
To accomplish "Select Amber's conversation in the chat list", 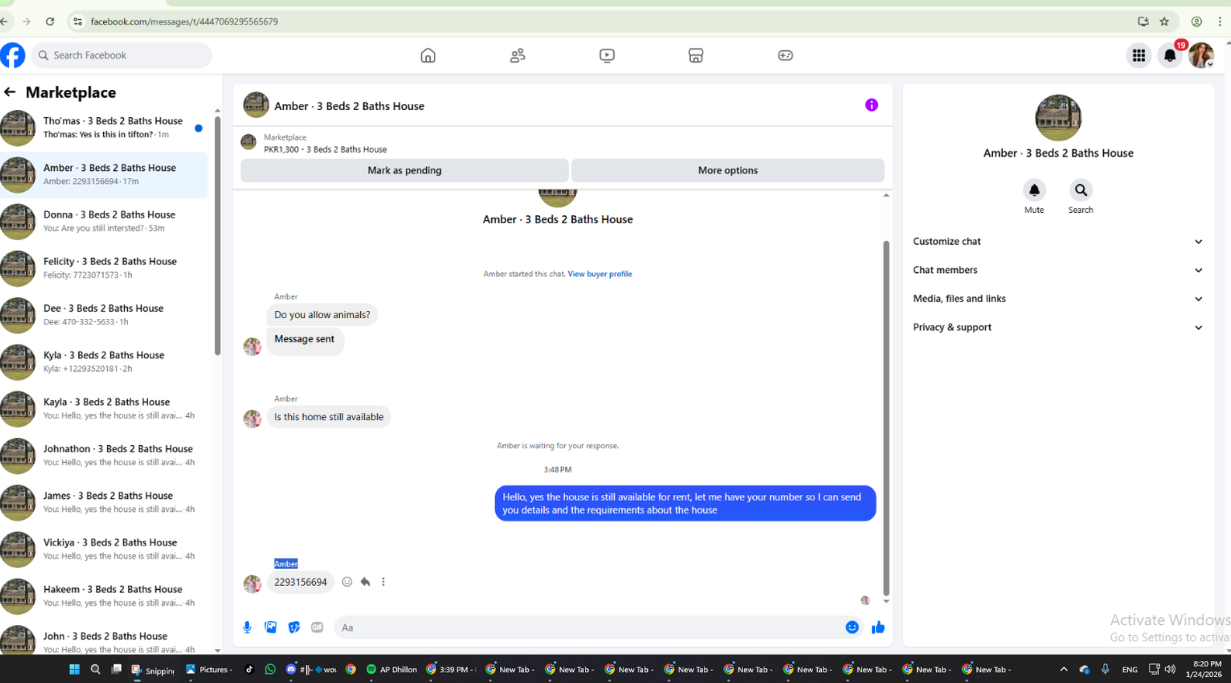I will click(x=104, y=175).
